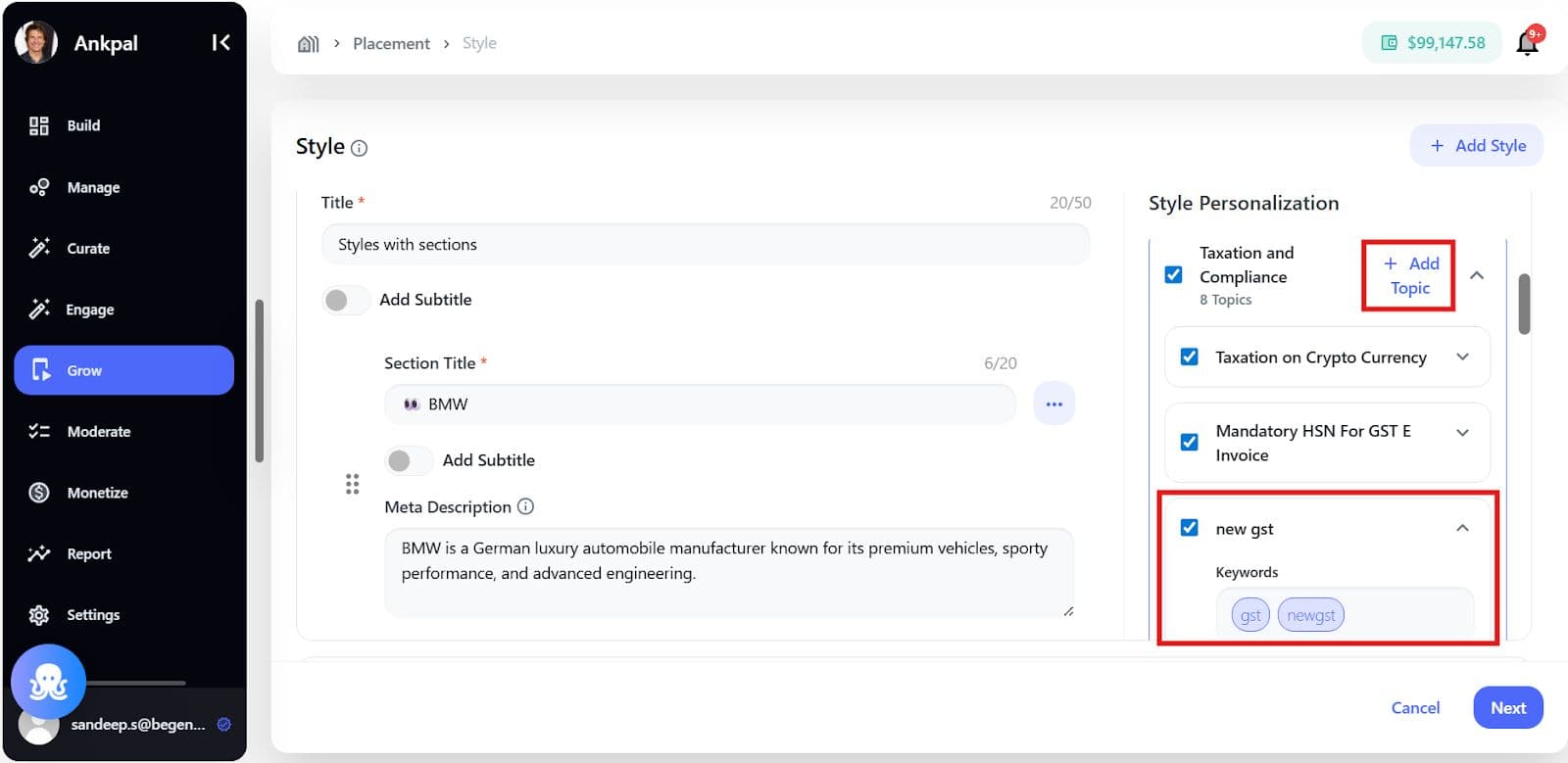Click the home icon in breadcrumb
This screenshot has width=1568, height=763.
pyautogui.click(x=308, y=44)
